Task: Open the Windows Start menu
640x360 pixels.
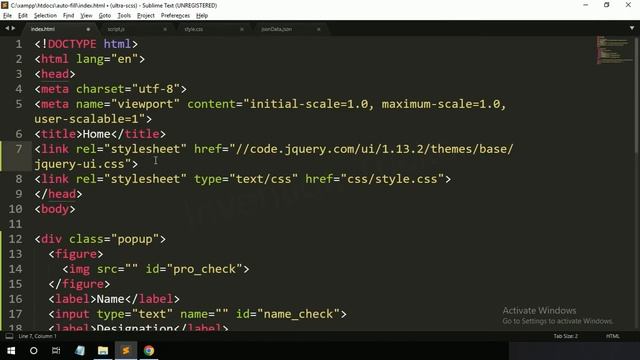Action: coord(11,351)
